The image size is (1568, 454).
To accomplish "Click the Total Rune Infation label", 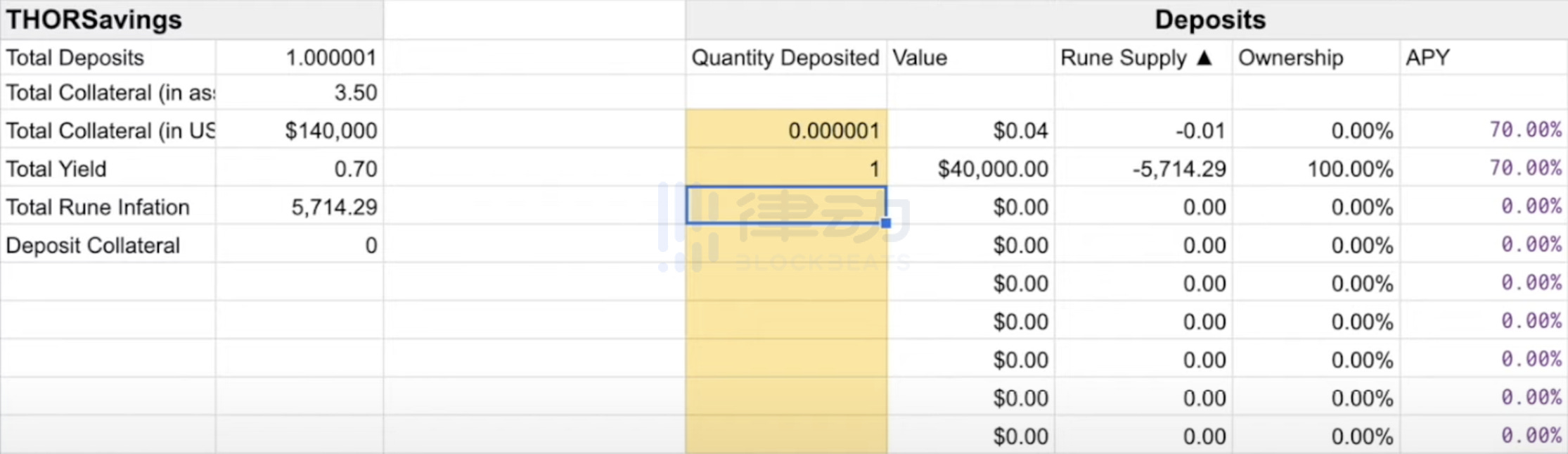I will (x=108, y=207).
